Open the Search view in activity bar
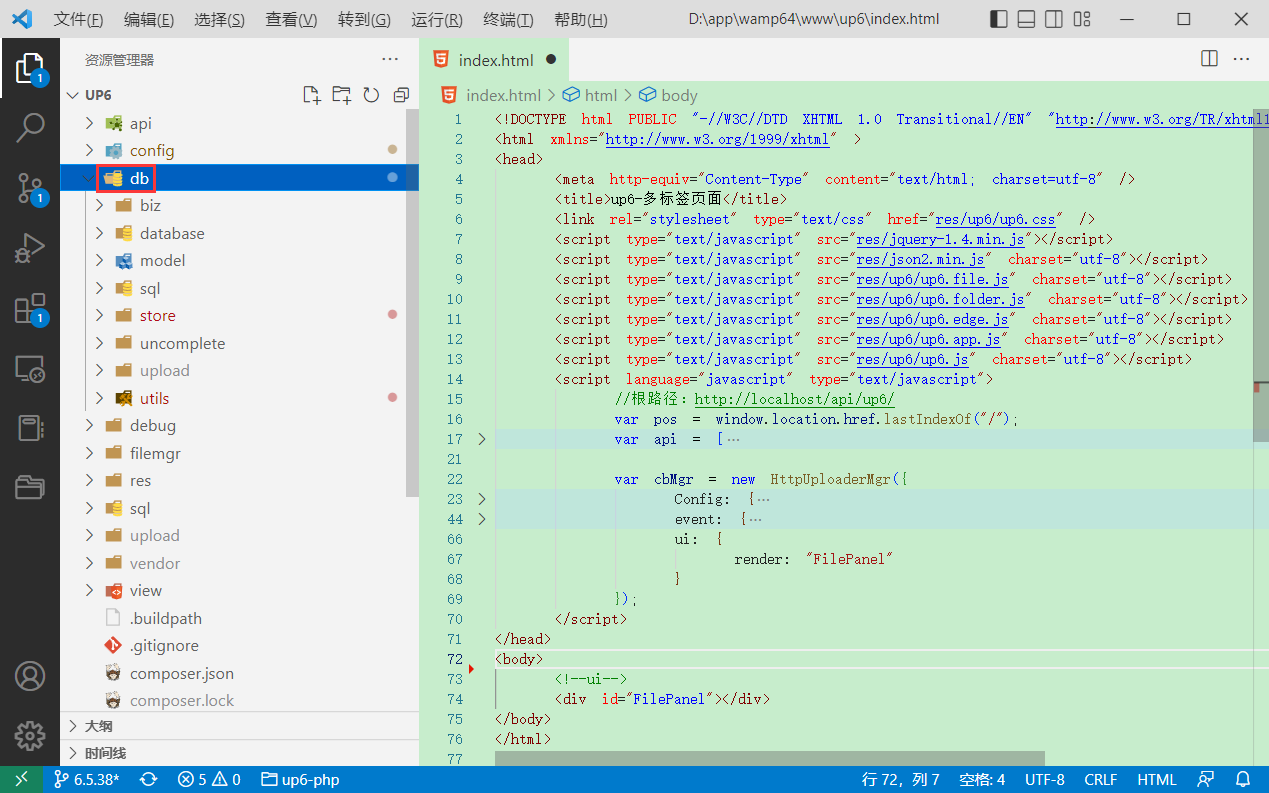 [x=30, y=127]
